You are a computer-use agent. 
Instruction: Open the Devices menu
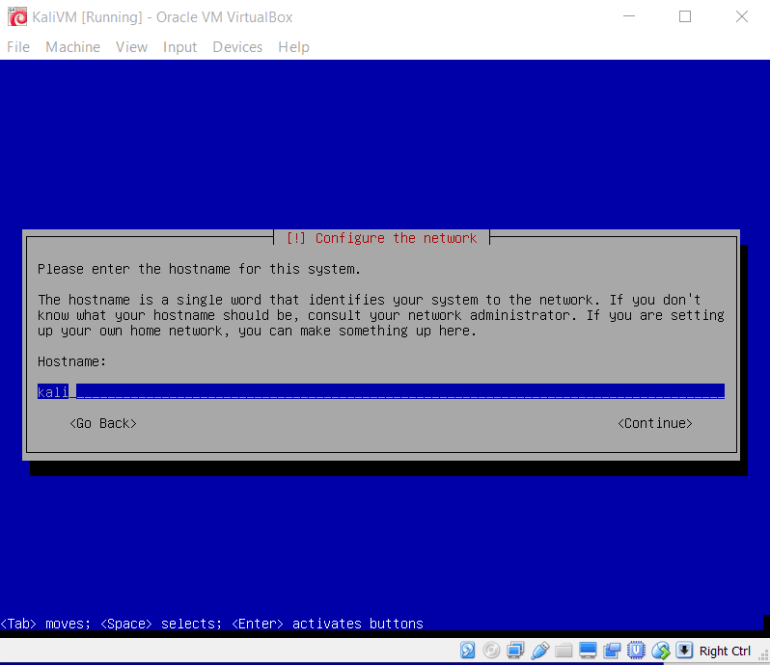coord(238,47)
